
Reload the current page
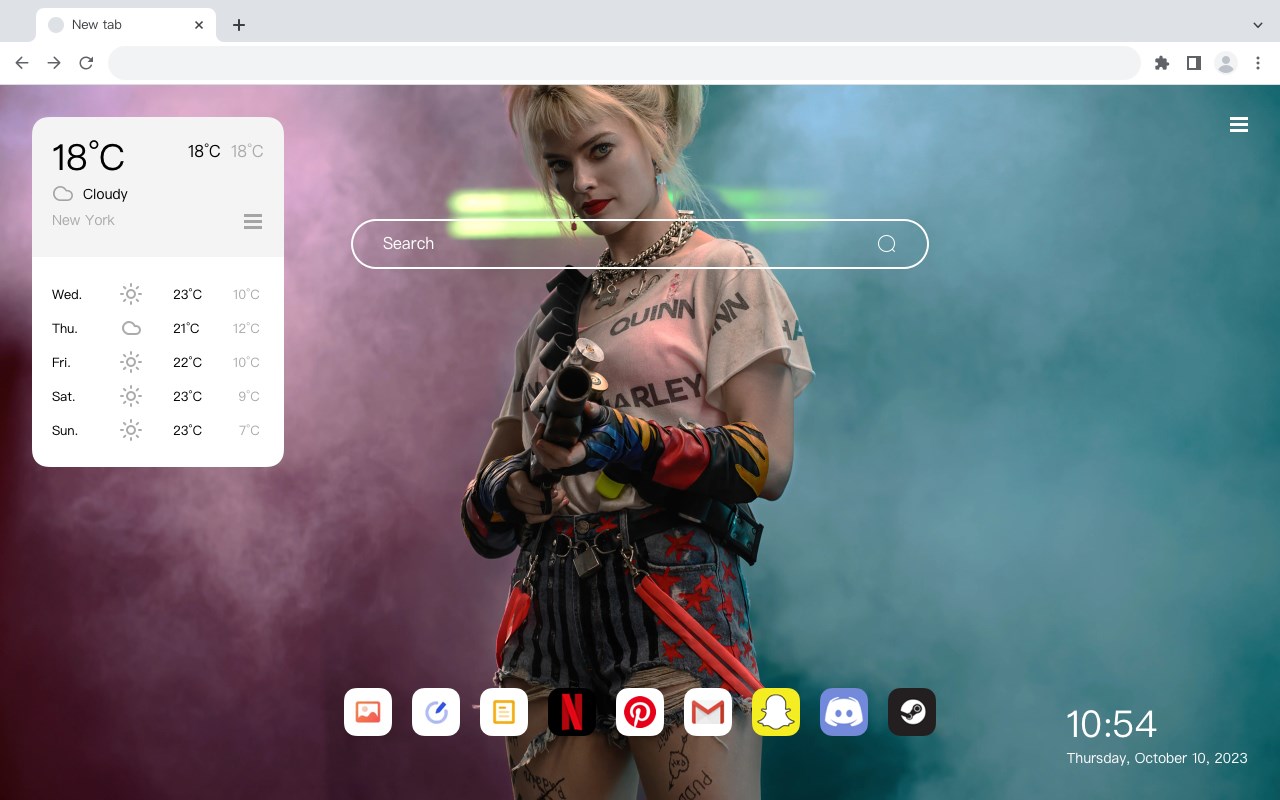pyautogui.click(x=86, y=63)
